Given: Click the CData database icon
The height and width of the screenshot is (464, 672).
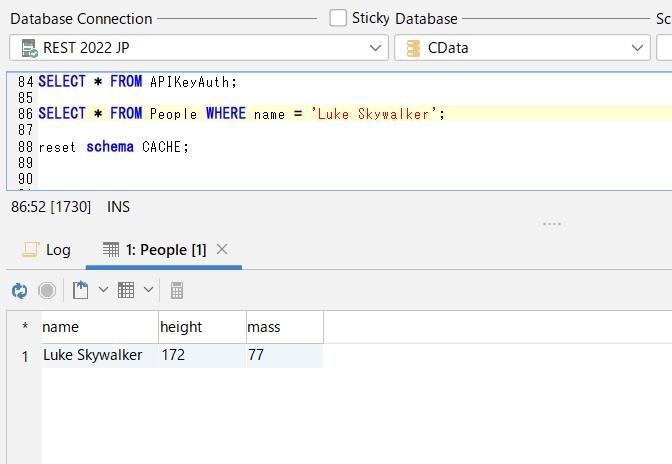Looking at the screenshot, I should click(x=413, y=47).
